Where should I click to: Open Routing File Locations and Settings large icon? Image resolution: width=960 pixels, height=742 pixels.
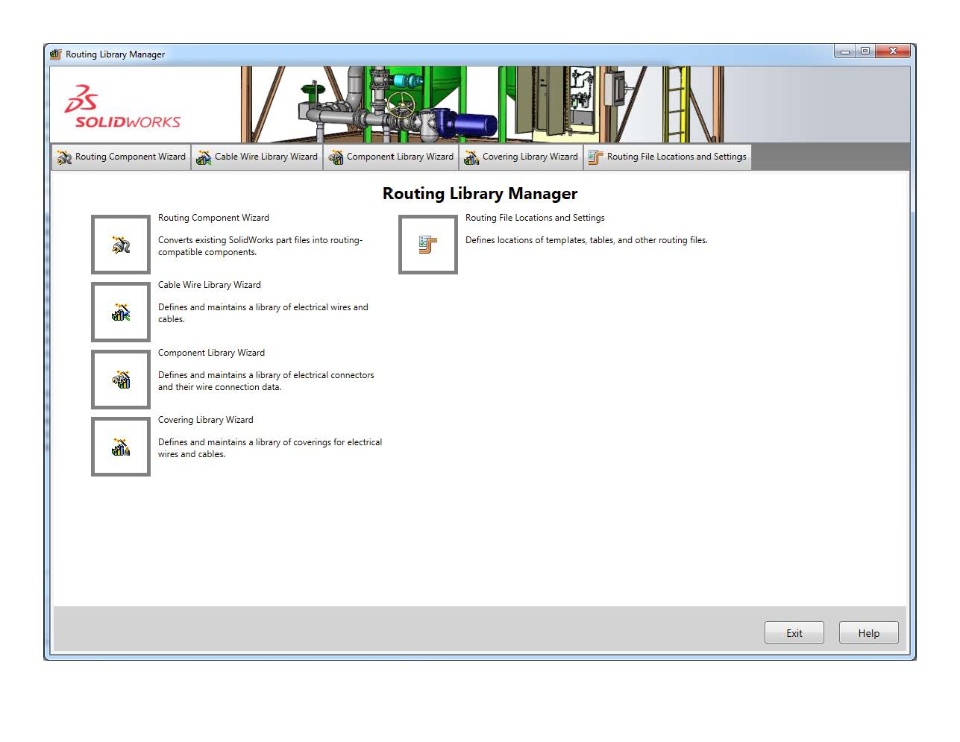click(428, 244)
